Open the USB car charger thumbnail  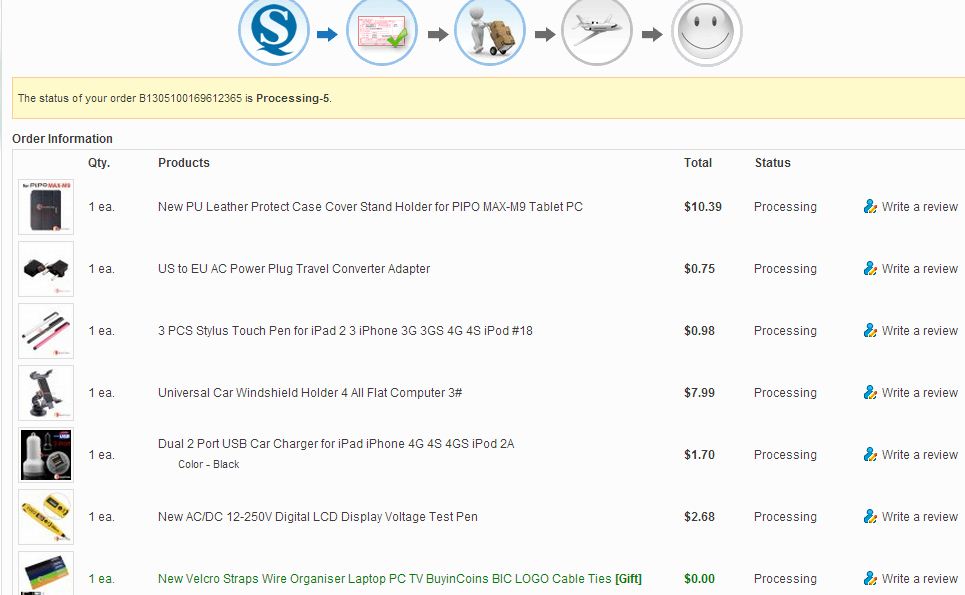[x=46, y=455]
